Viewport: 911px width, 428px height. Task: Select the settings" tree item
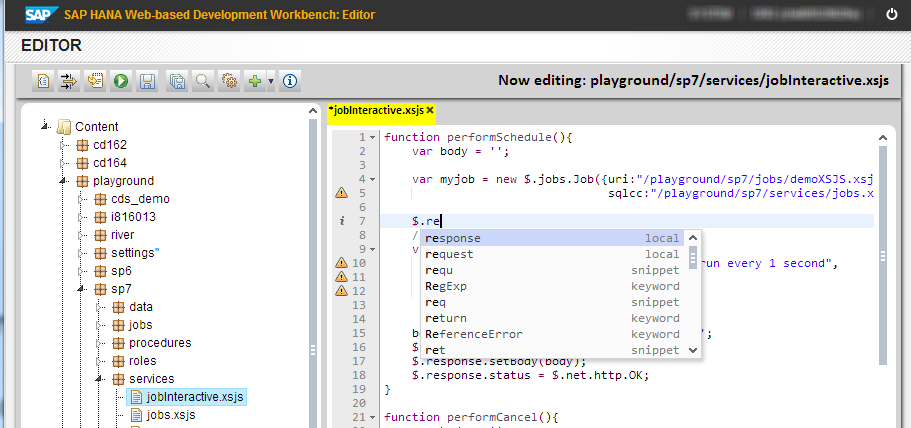click(x=135, y=253)
